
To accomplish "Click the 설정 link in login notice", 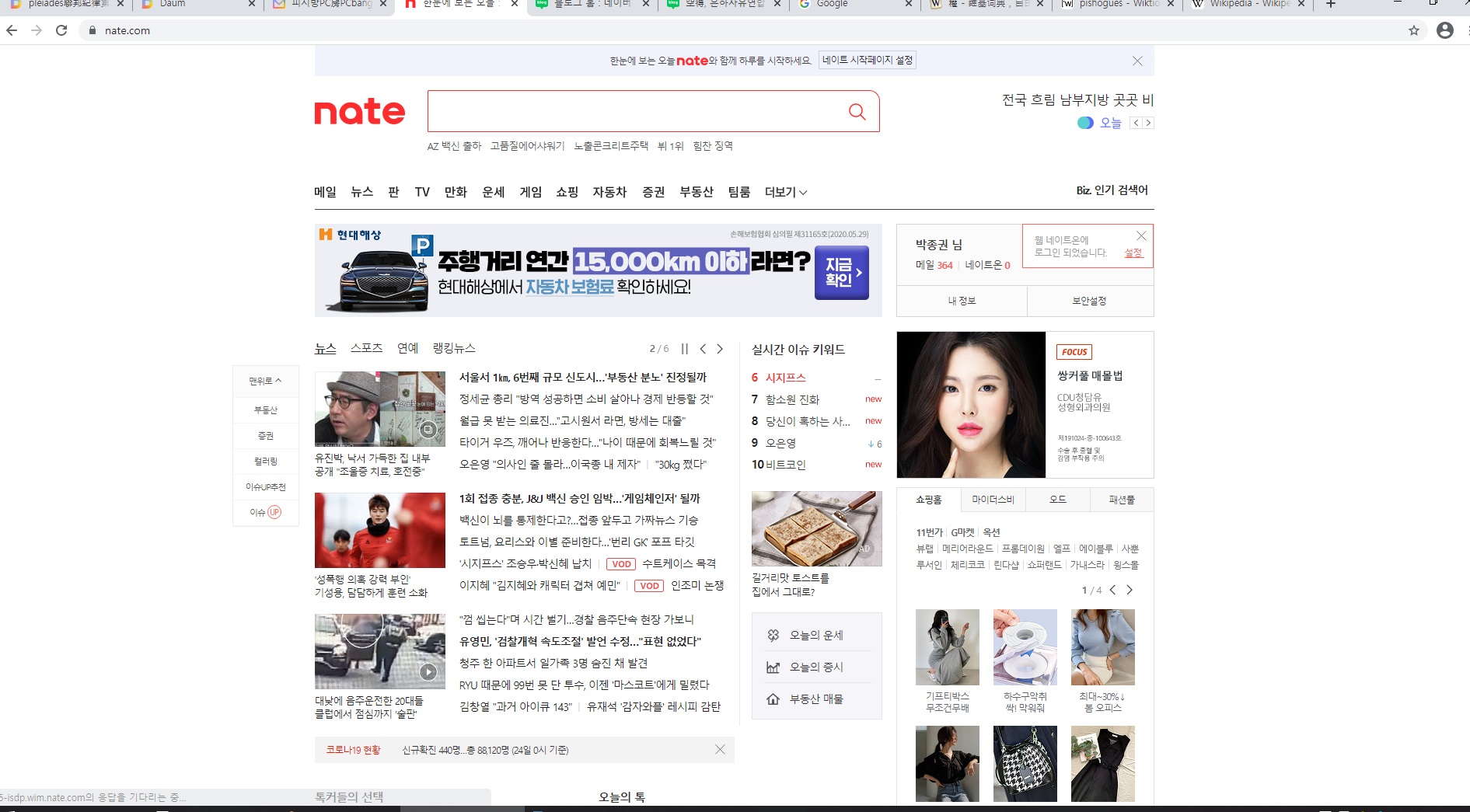I will (1133, 253).
